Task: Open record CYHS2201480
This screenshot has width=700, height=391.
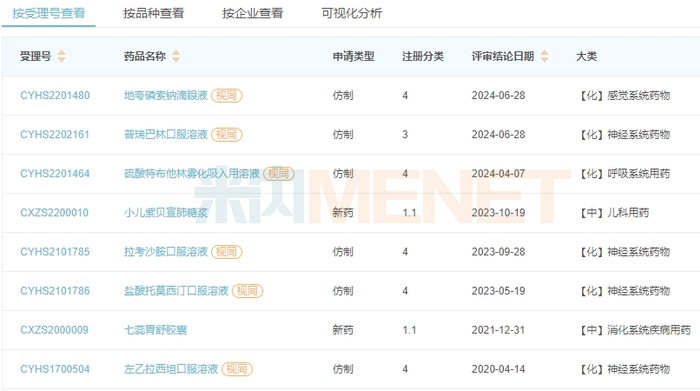Action: pos(55,96)
